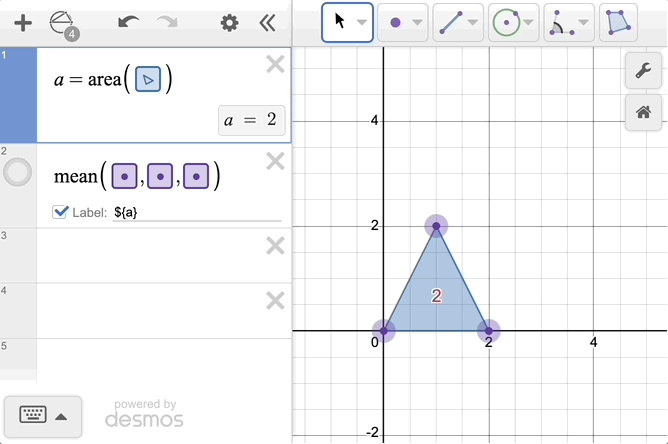Click the plus Add Item button
This screenshot has width=668, height=444.
coord(22,22)
